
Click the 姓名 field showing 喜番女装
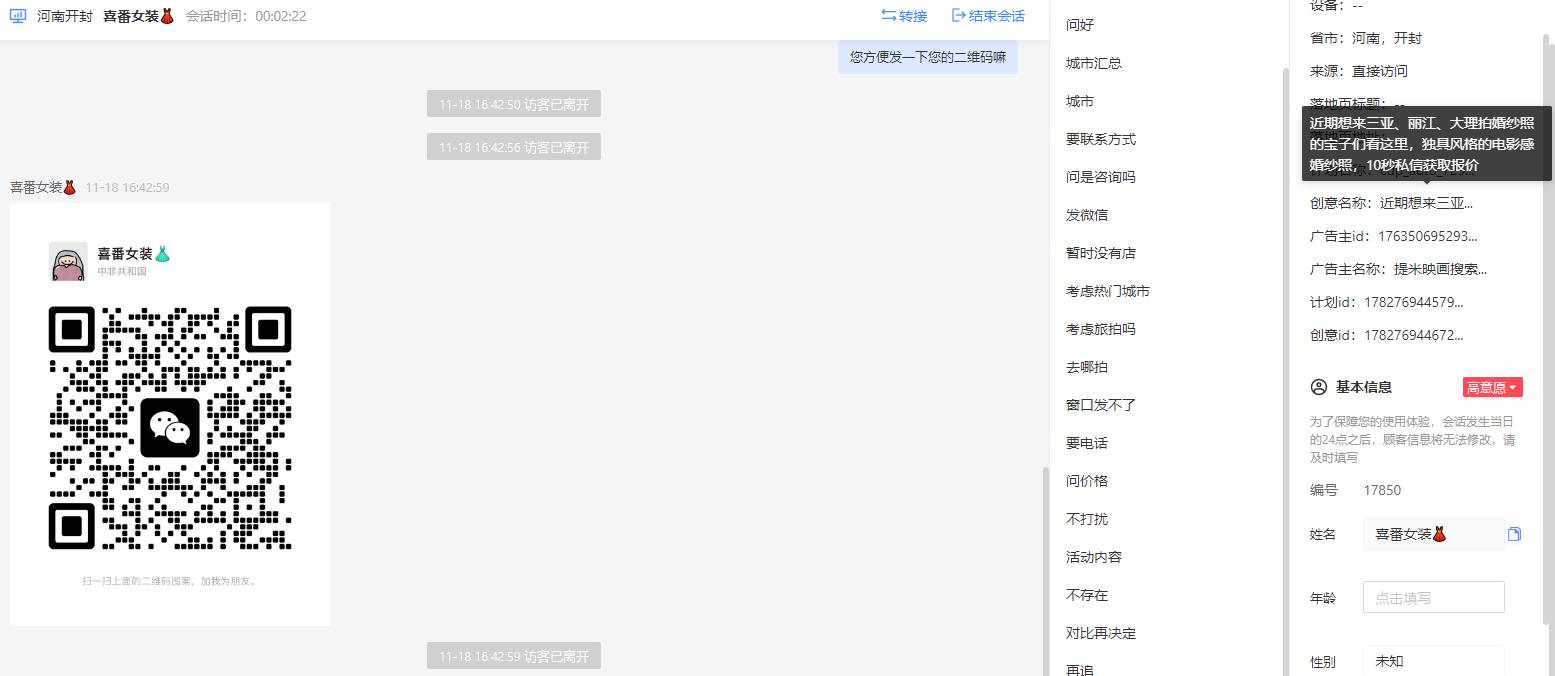(x=1433, y=534)
